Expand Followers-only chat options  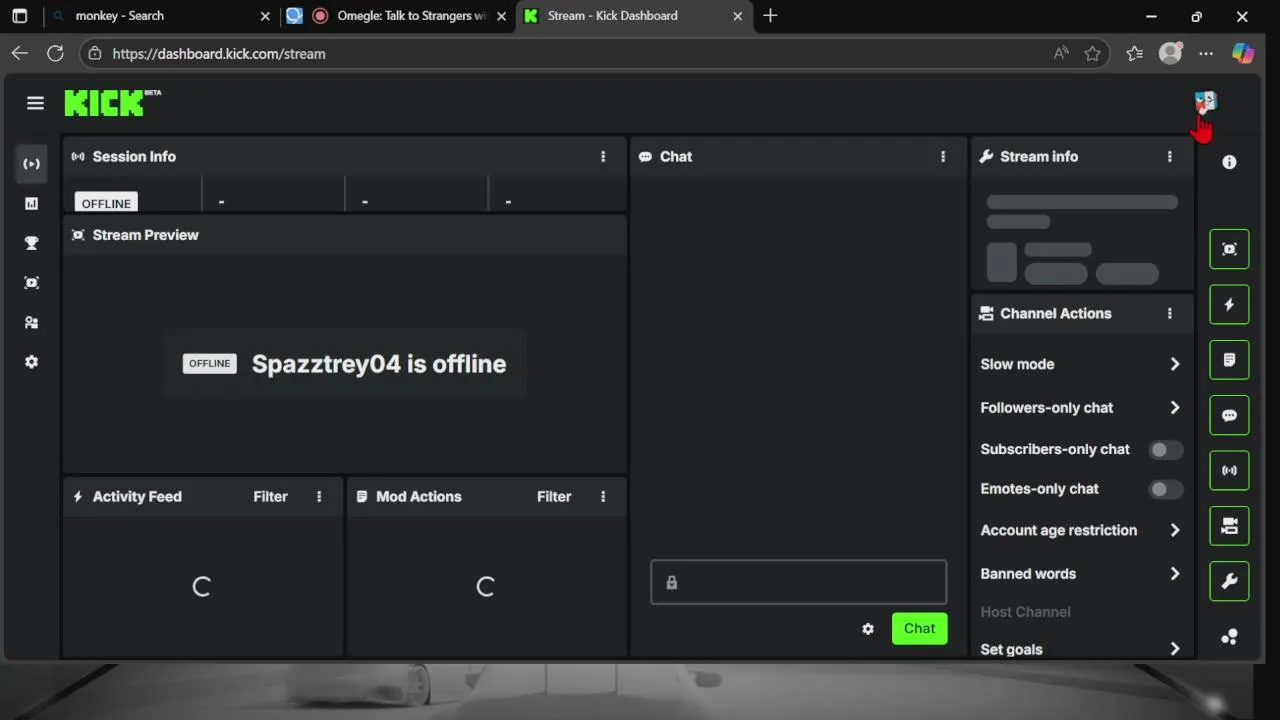[1080, 408]
